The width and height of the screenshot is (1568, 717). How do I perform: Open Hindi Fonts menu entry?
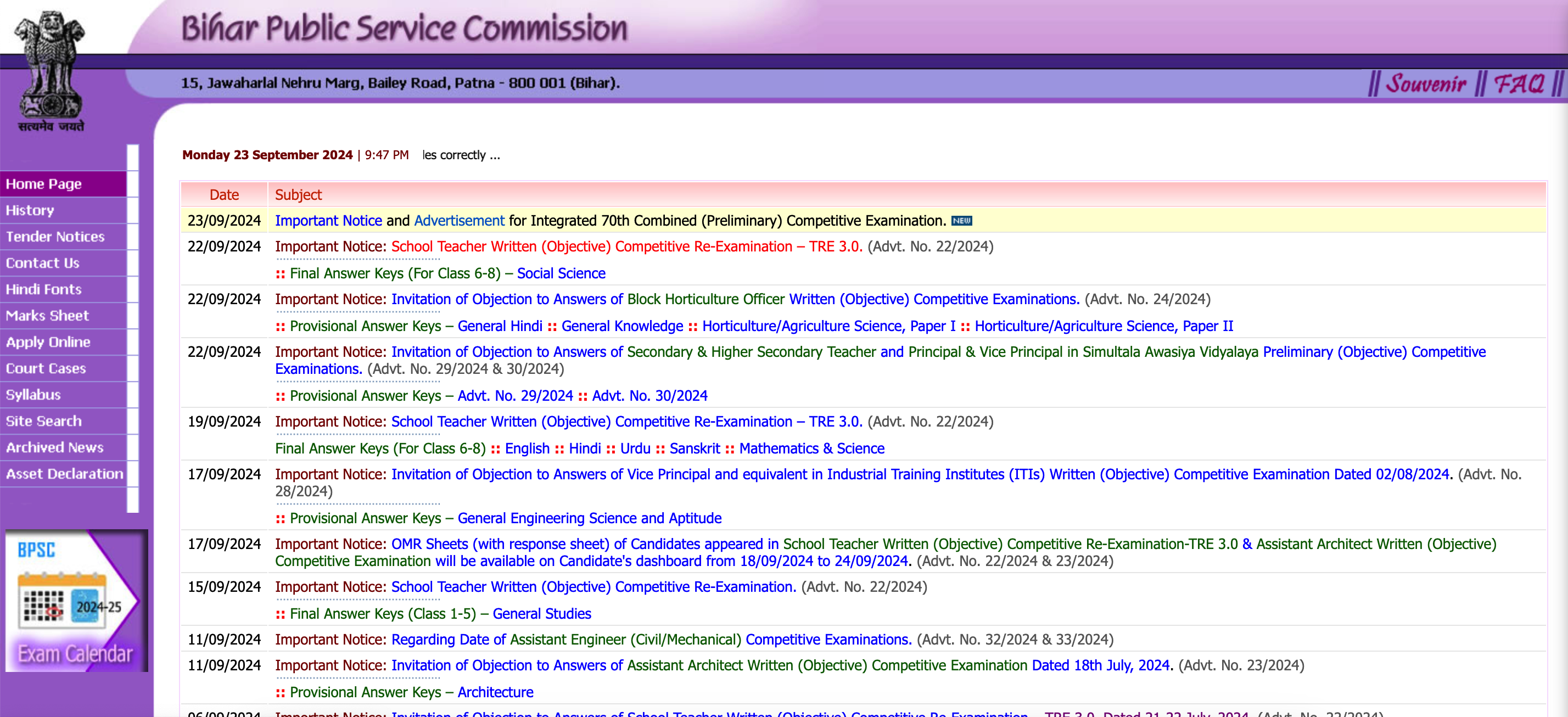(x=63, y=289)
